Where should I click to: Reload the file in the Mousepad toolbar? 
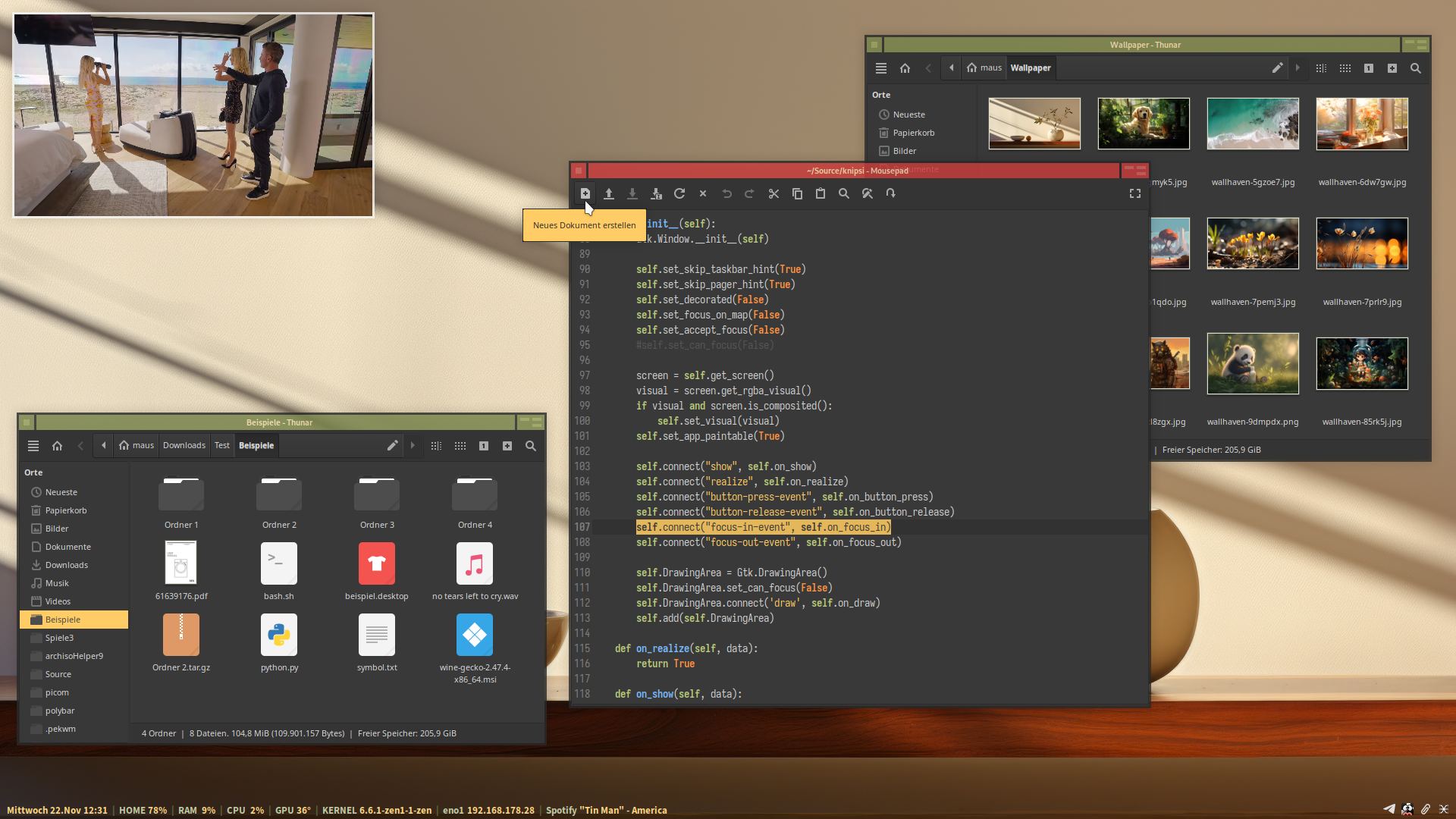click(x=679, y=193)
